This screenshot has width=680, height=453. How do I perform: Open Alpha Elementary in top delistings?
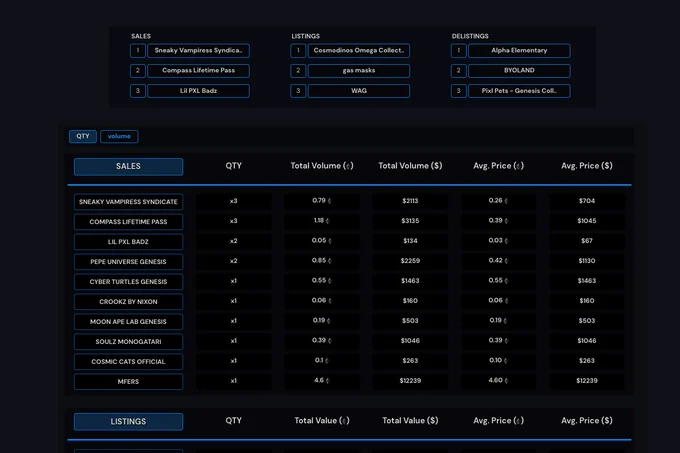click(x=519, y=50)
